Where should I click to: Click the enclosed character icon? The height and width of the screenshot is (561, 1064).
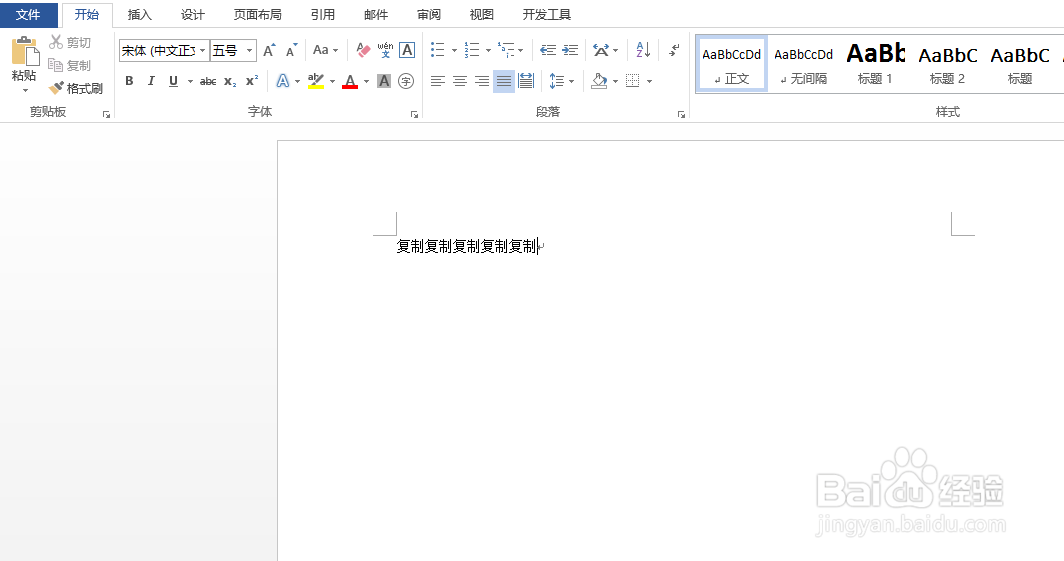[406, 81]
